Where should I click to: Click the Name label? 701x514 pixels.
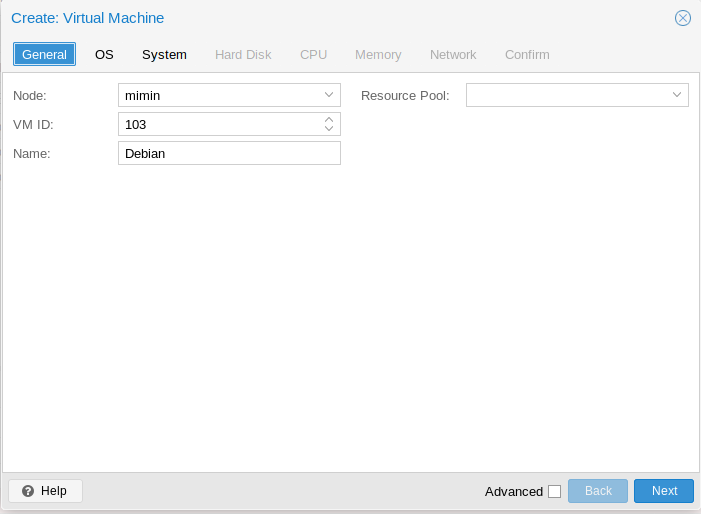tap(32, 154)
